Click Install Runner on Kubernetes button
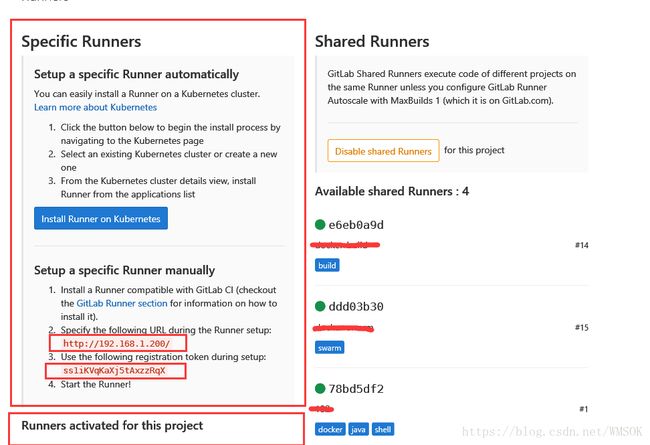 [101, 219]
